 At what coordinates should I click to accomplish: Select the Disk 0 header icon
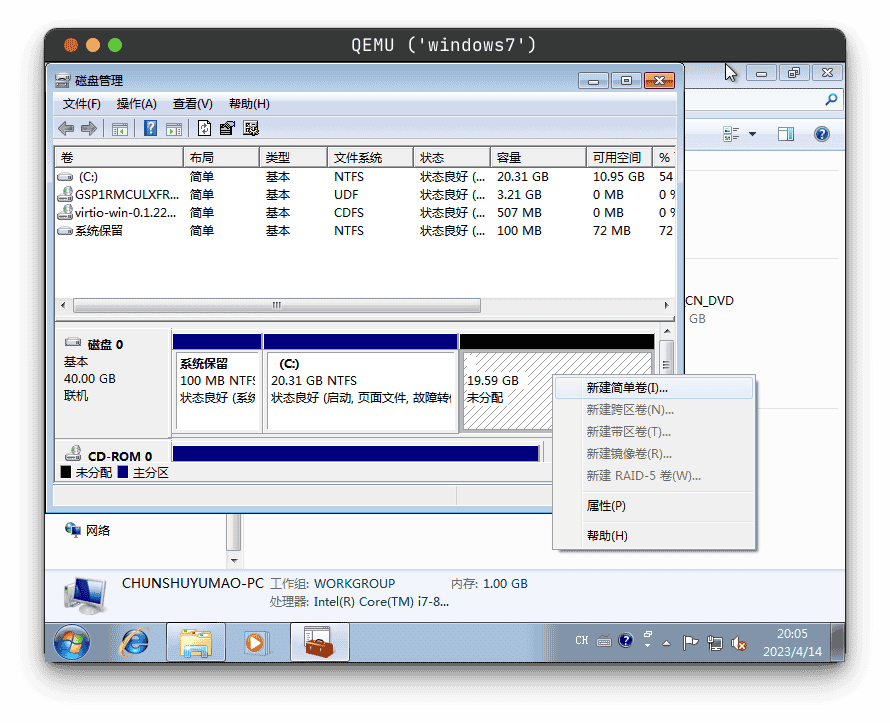[x=73, y=342]
